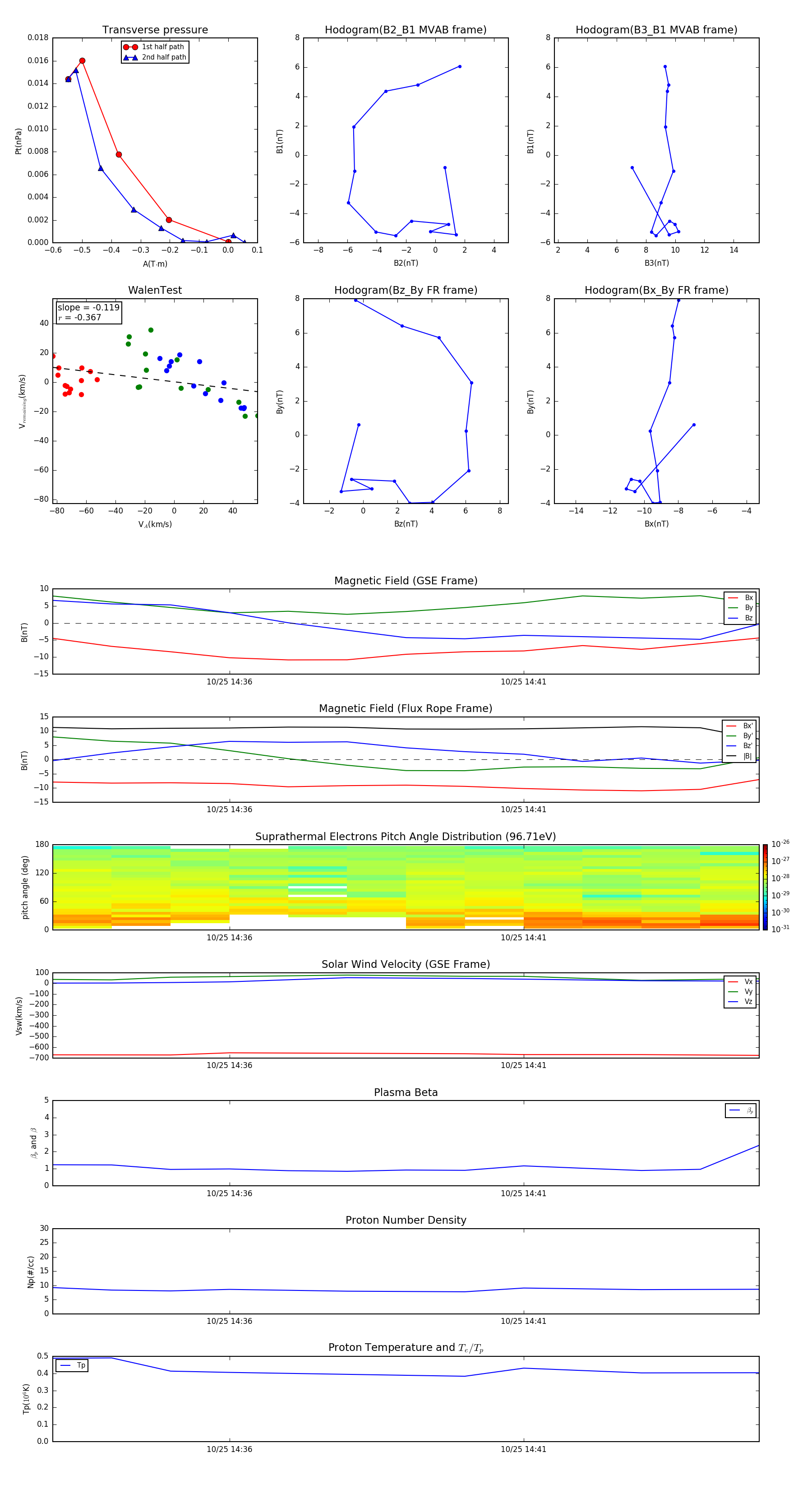
Task: Click the 'pitch angle (deg)' y-axis label
Action: [25, 887]
